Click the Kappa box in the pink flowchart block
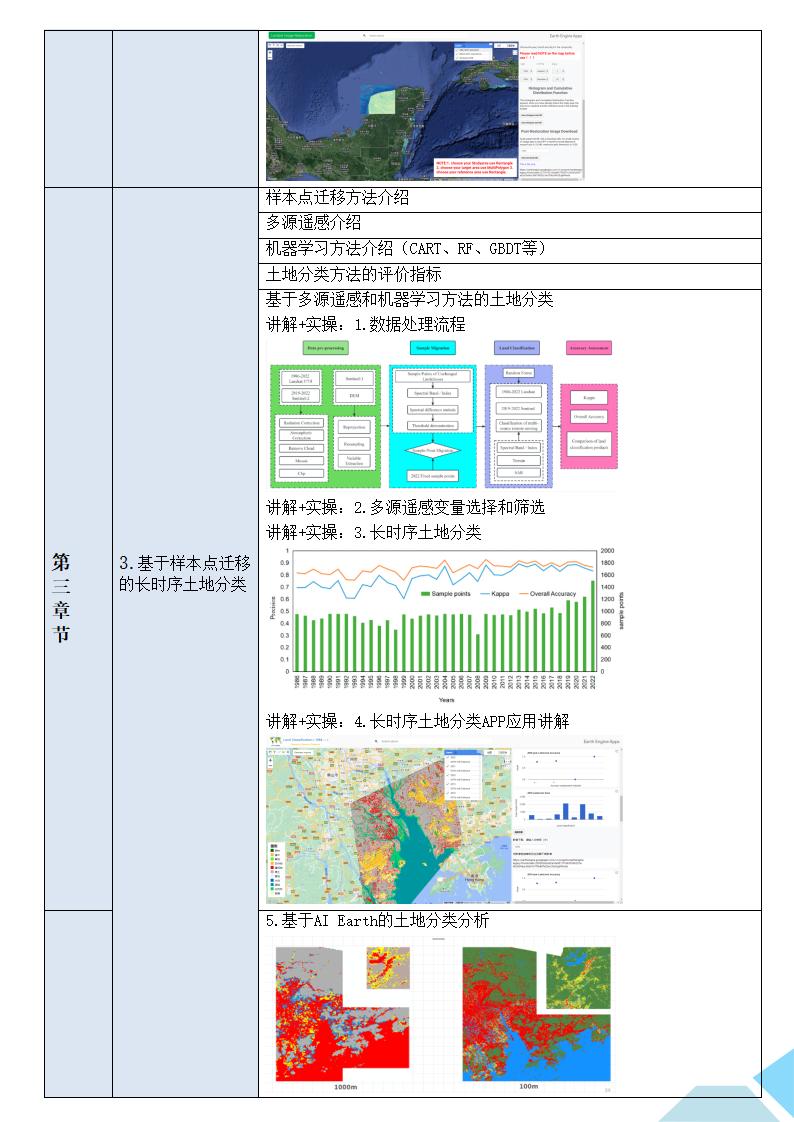The height and width of the screenshot is (1122, 794). (589, 397)
